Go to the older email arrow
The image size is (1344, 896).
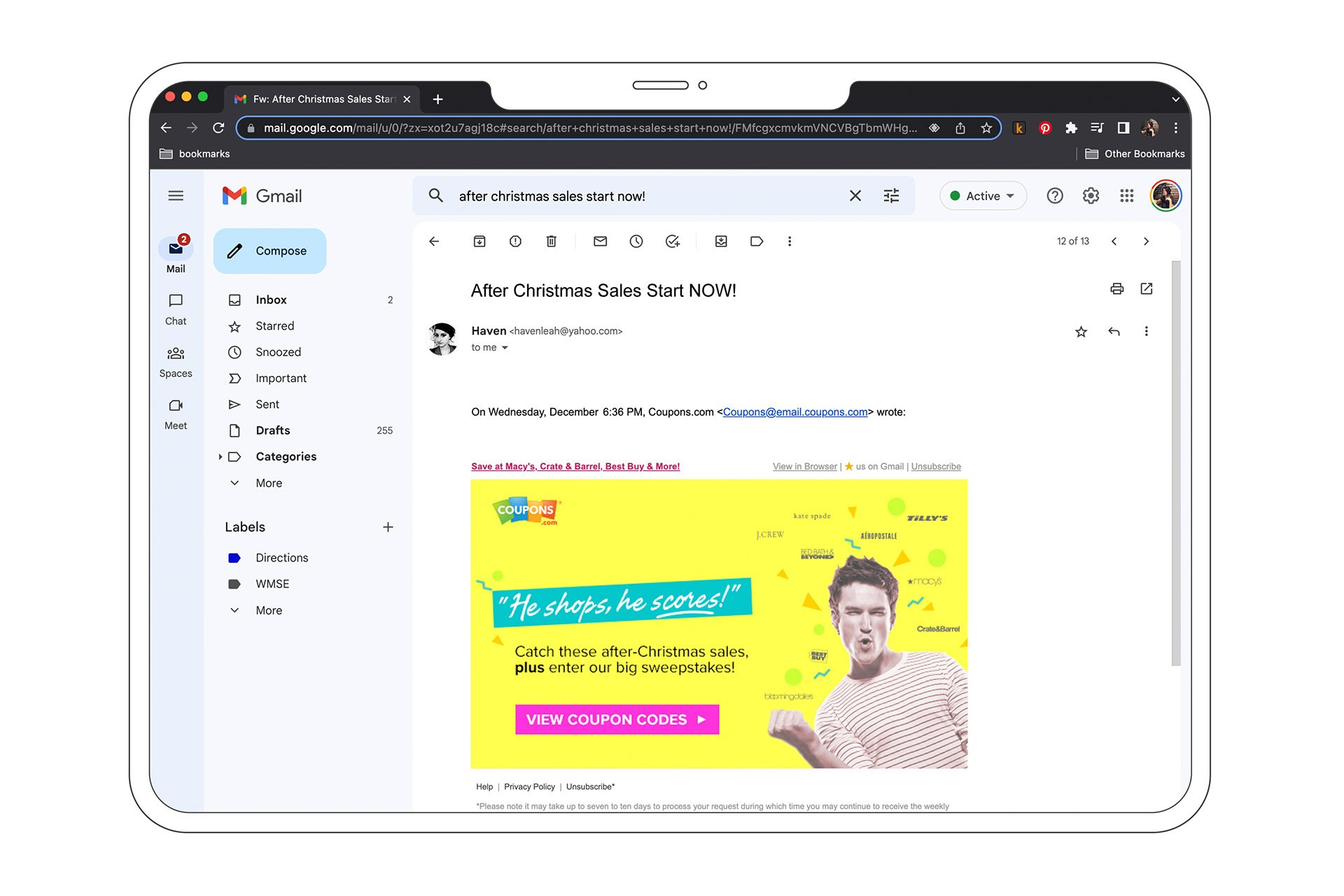pyautogui.click(x=1146, y=241)
